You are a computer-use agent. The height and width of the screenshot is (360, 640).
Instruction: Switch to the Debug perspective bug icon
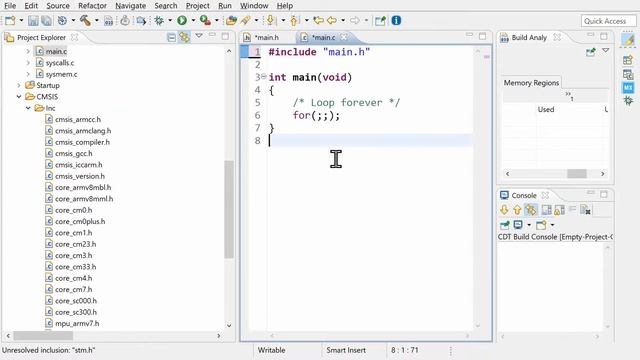point(628,100)
